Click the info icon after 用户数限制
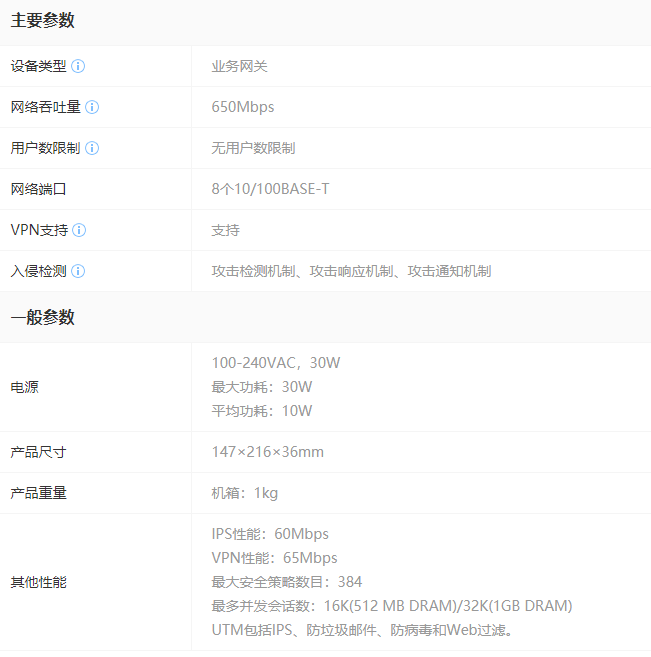The width and height of the screenshot is (651, 657). click(92, 148)
